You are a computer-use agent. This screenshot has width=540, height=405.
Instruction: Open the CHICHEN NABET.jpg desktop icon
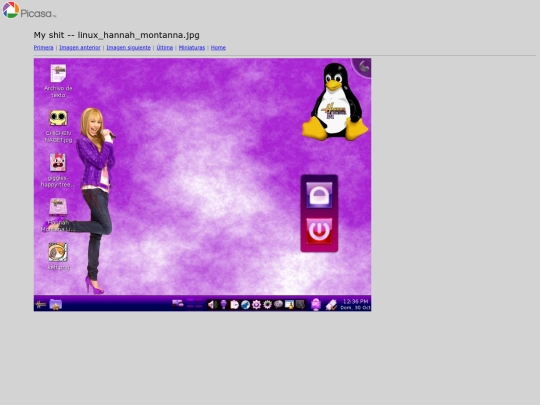pyautogui.click(x=58, y=126)
